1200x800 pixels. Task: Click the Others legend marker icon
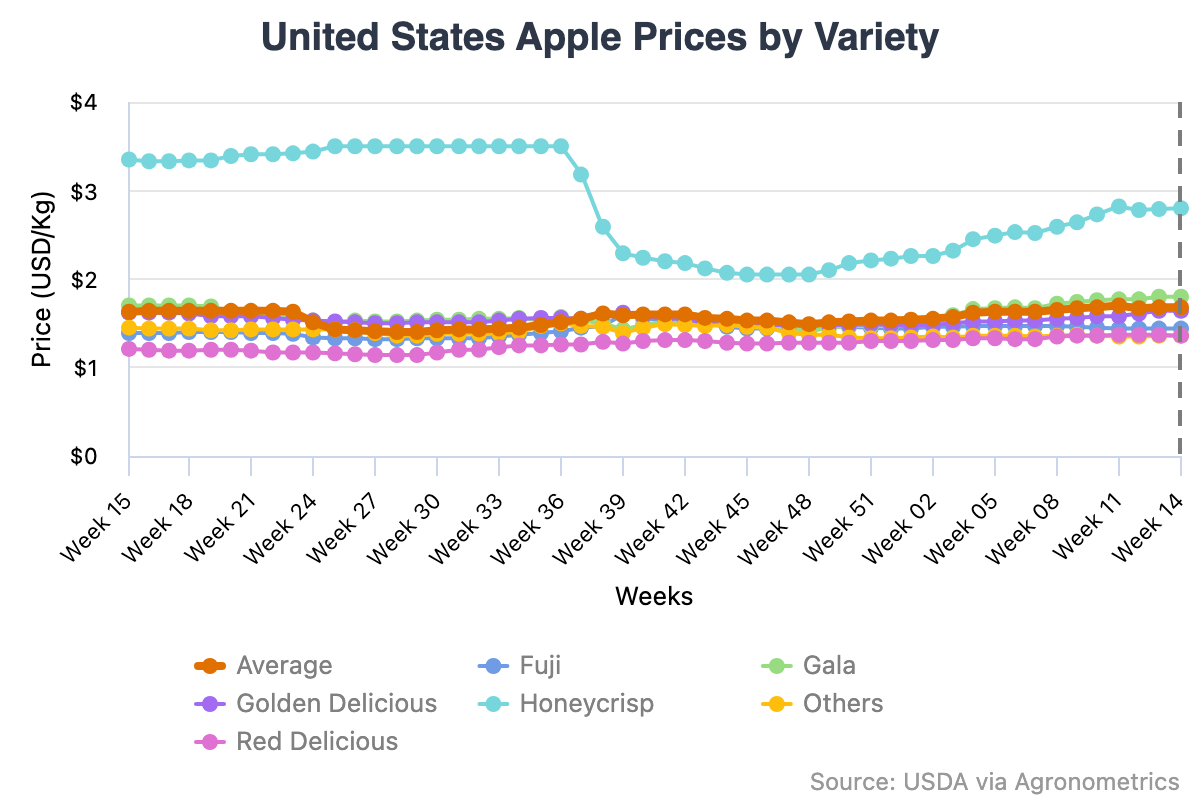coord(776,704)
